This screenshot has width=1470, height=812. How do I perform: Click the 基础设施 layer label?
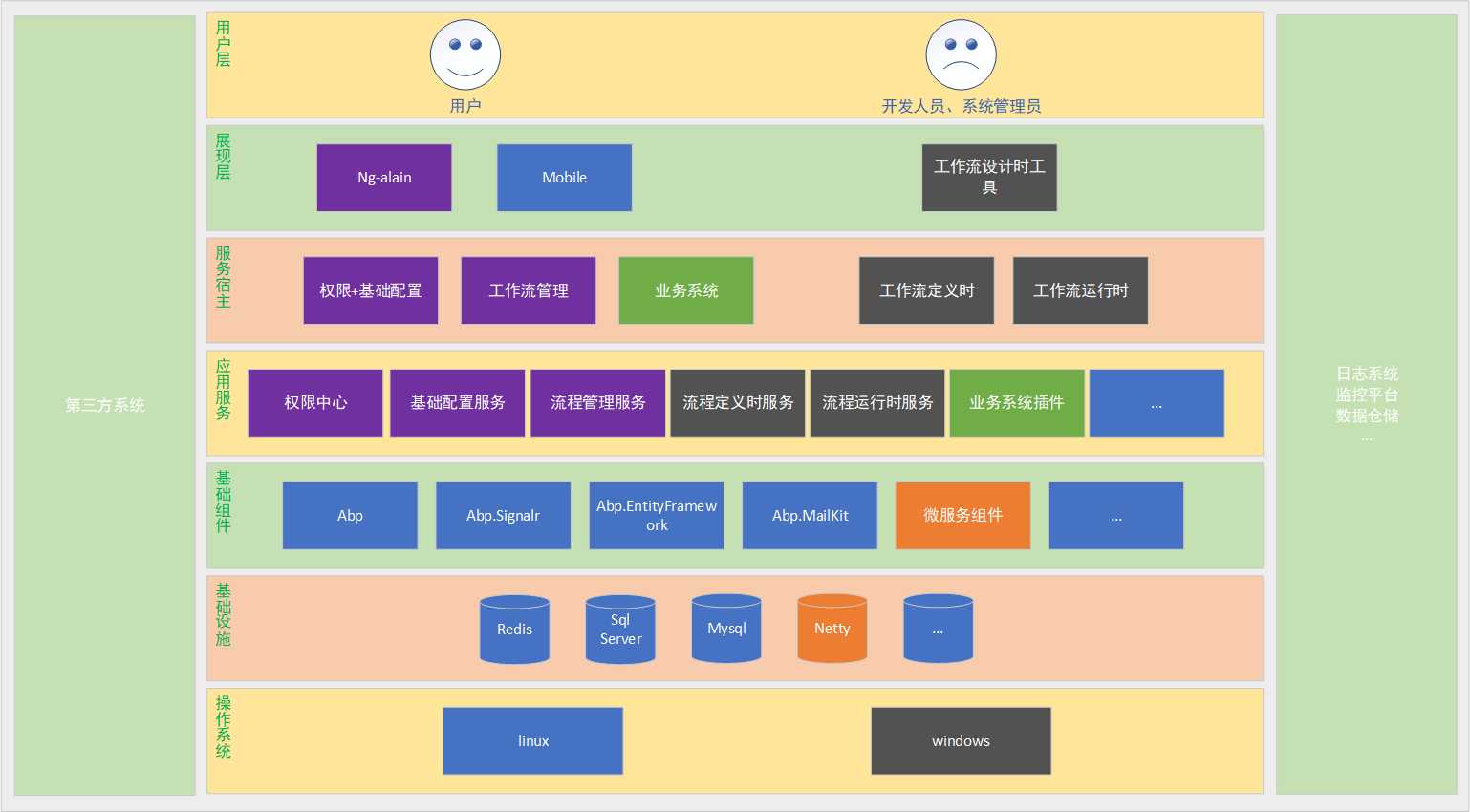[x=223, y=615]
